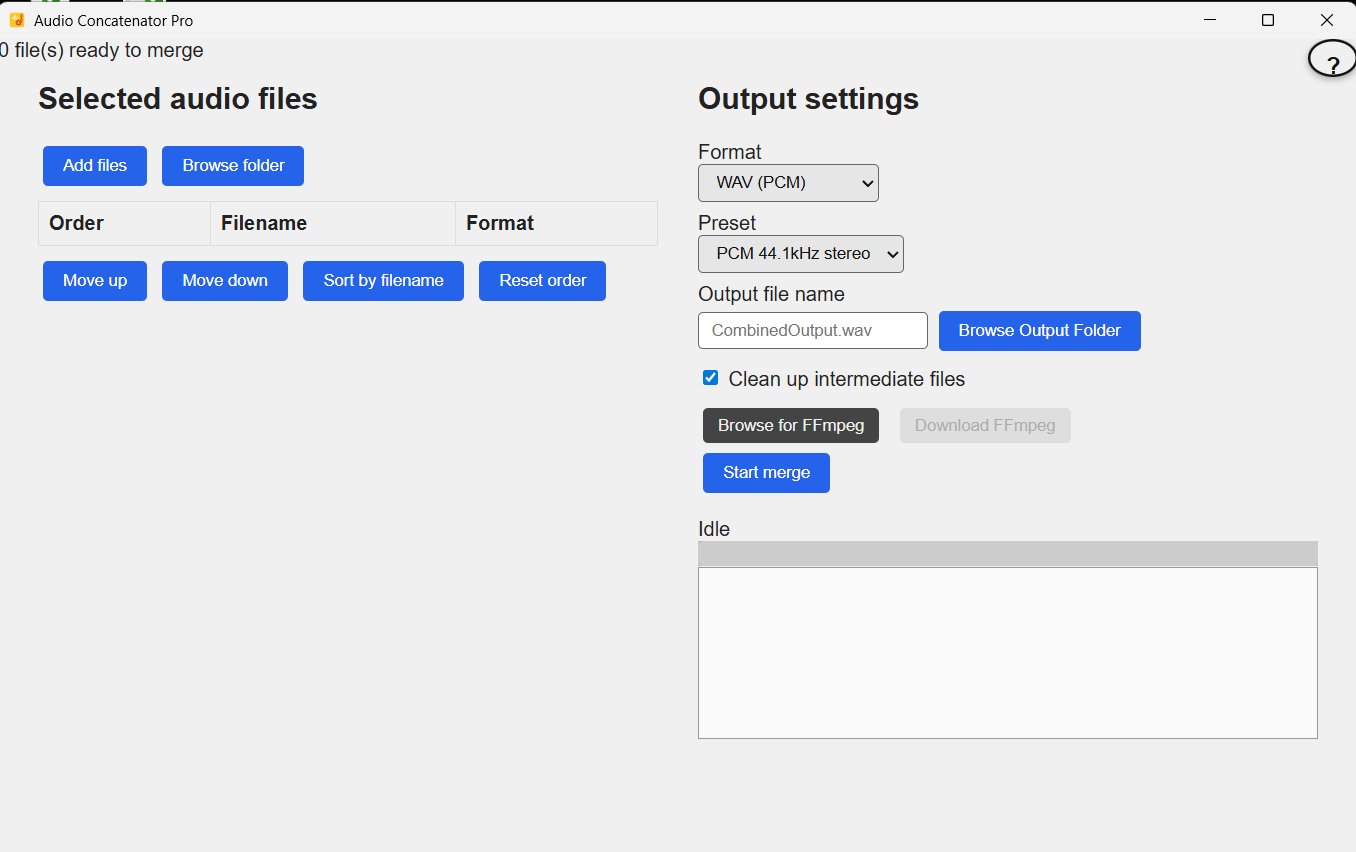Screen dimensions: 1356x852
Task: Expand the Preset dropdown PCM 44.1kHz stereo
Action: click(801, 254)
